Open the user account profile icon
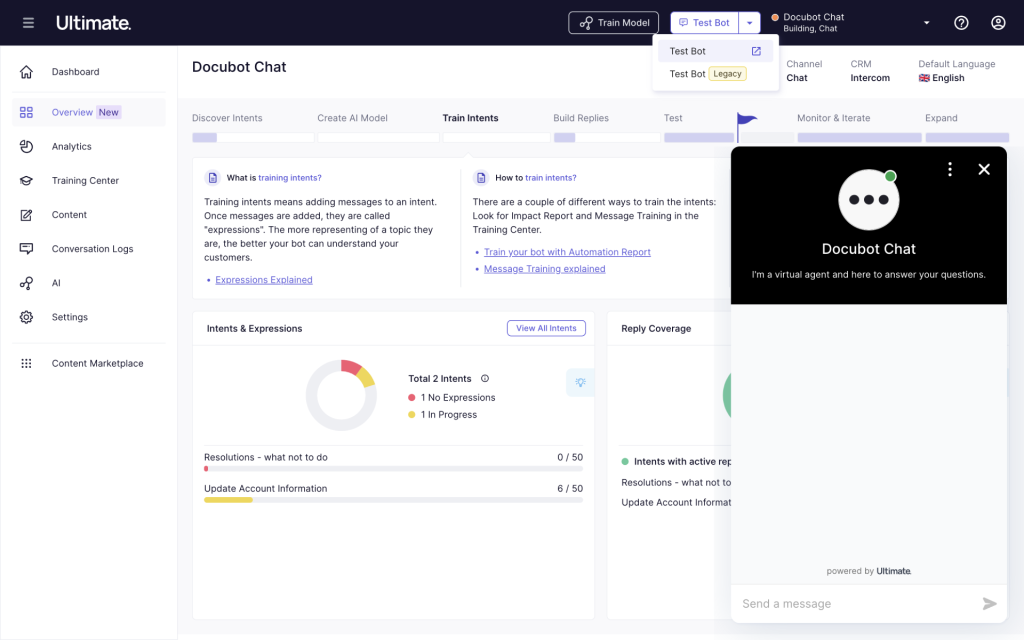1024x640 pixels. (x=998, y=23)
